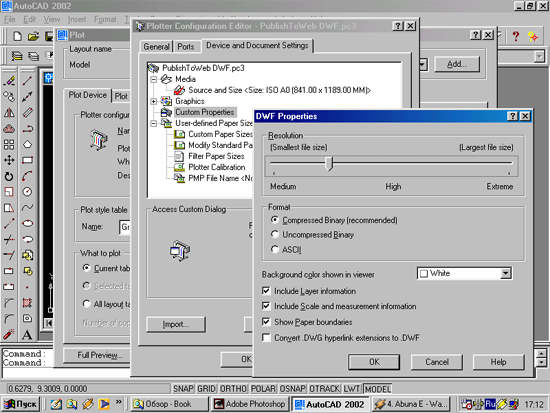Select the Move tool
550x413 pixels.
[9, 160]
